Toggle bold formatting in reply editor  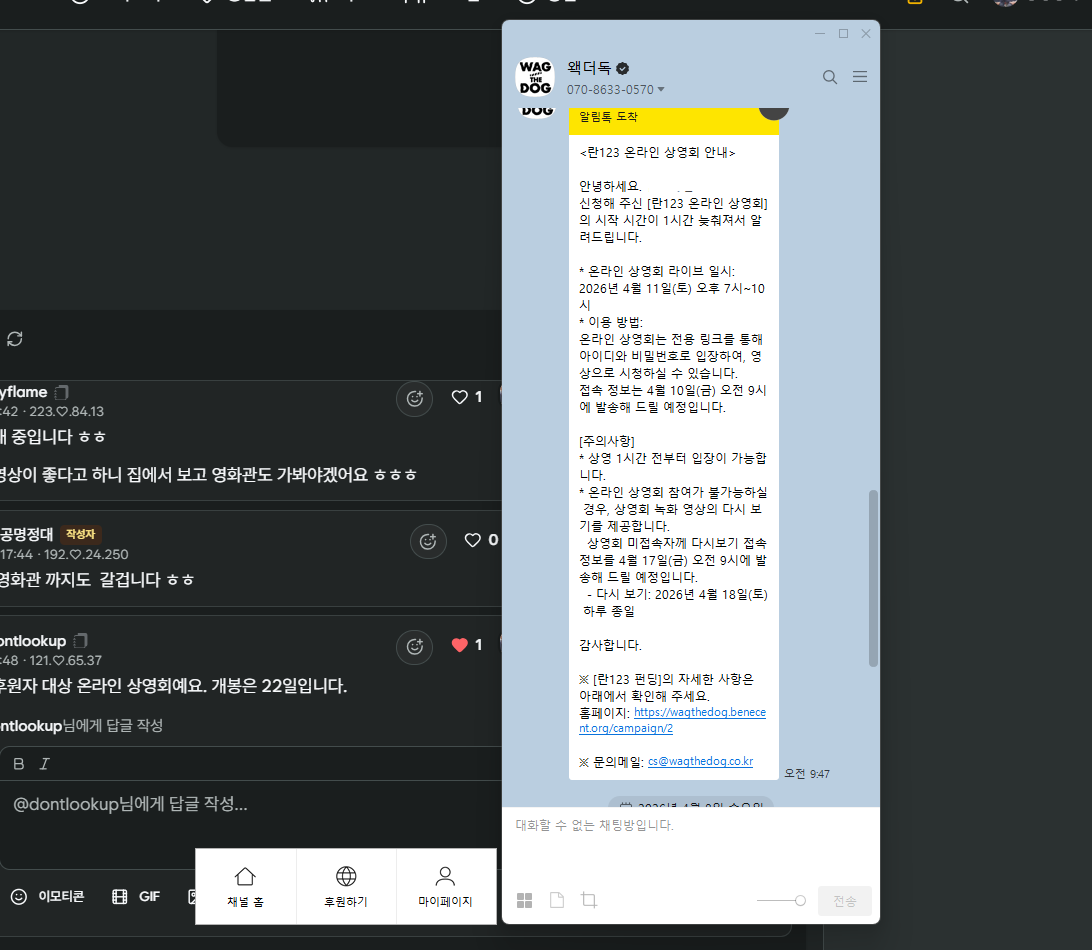click(x=19, y=764)
